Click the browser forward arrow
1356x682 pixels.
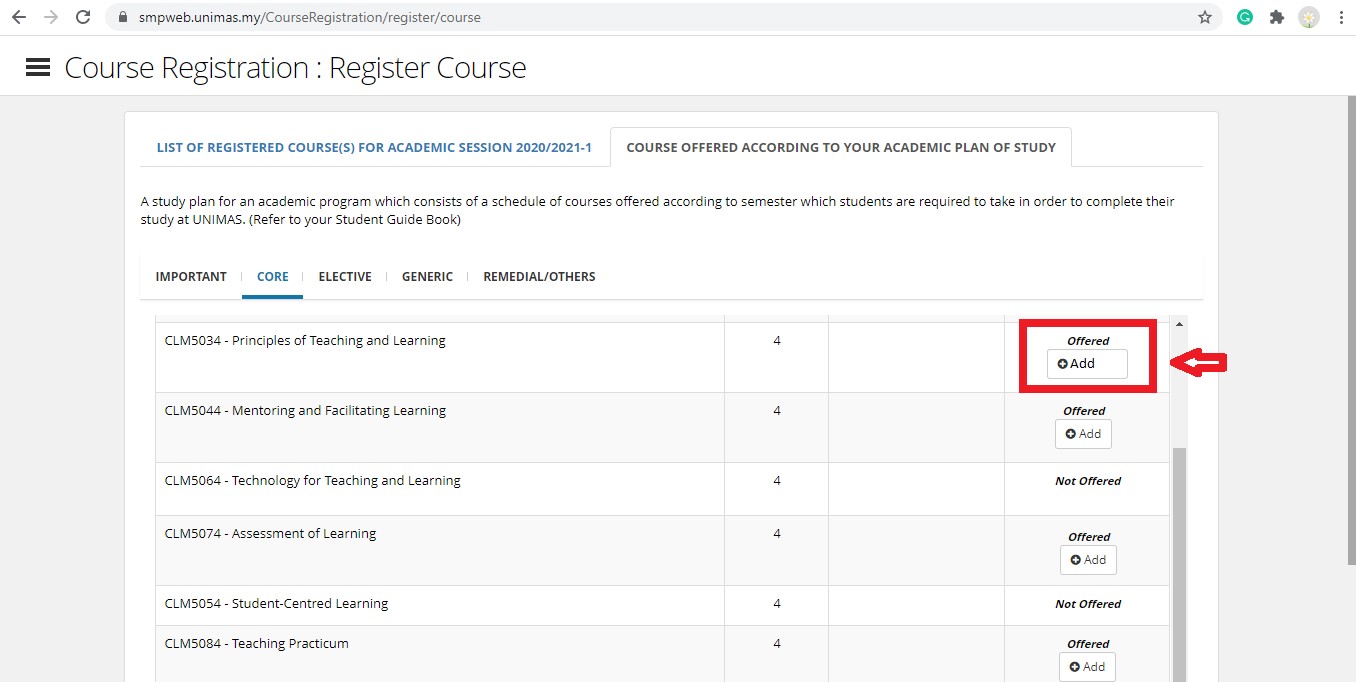coord(51,17)
